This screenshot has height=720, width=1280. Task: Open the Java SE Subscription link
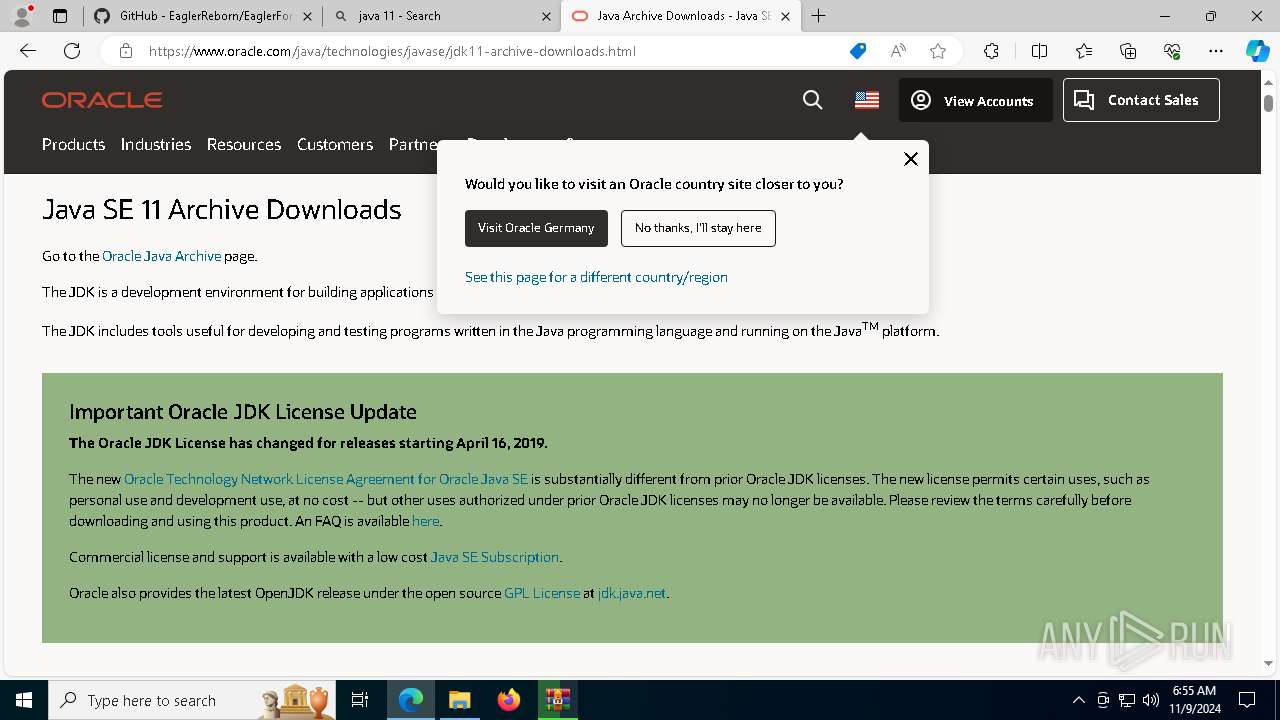494,557
